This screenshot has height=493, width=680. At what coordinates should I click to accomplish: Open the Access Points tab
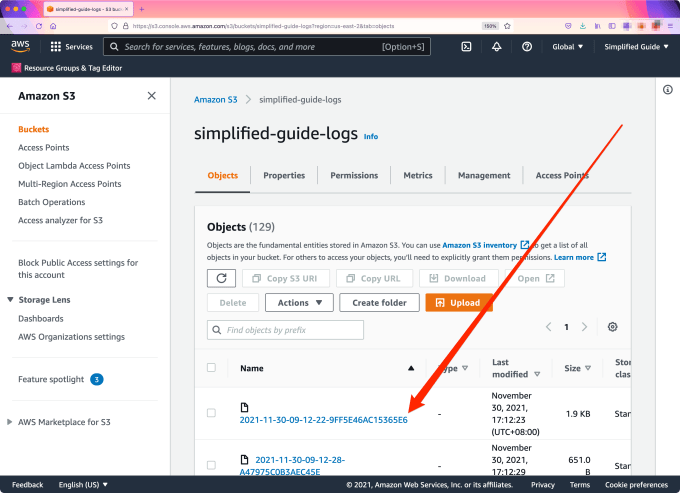[562, 176]
